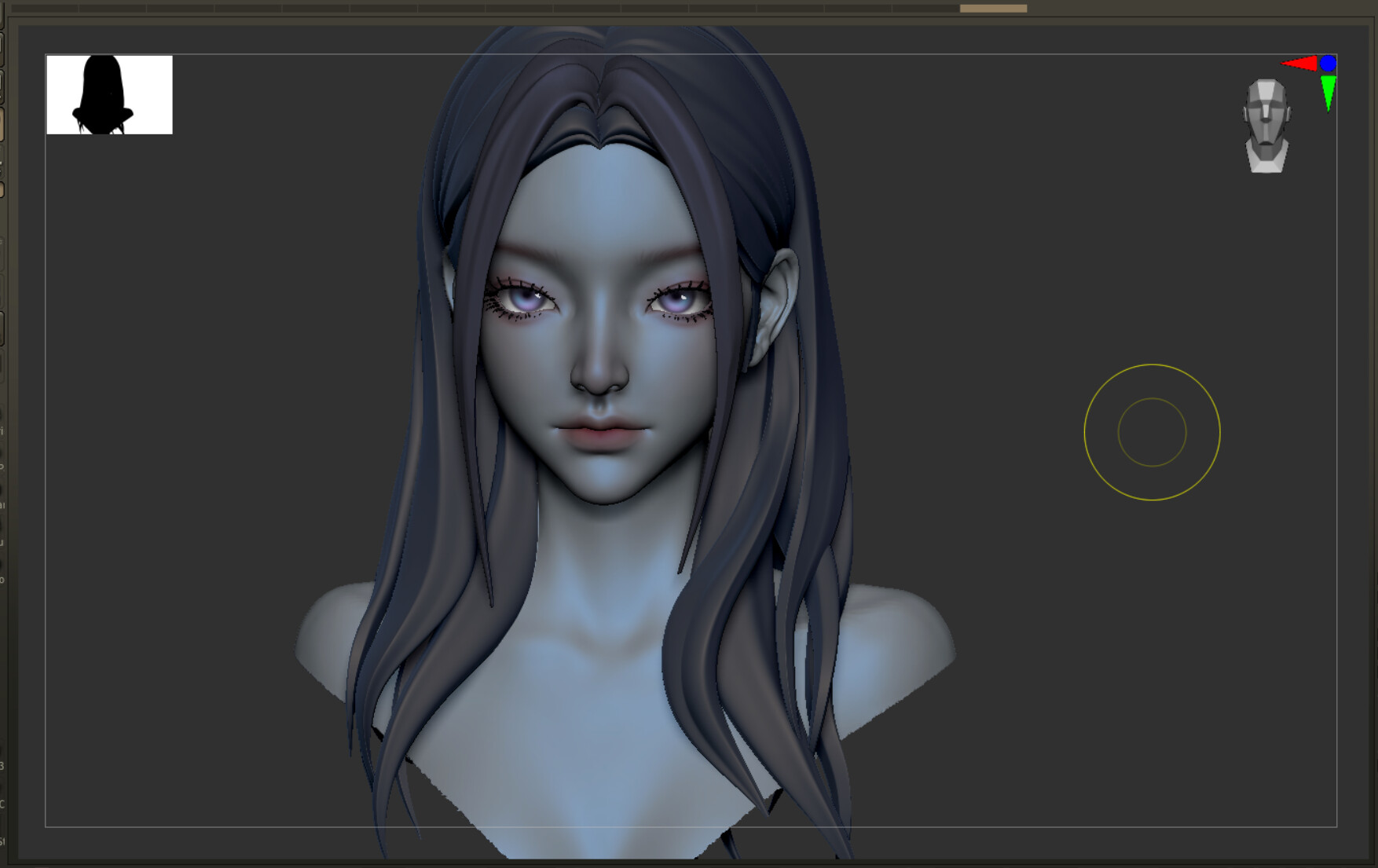
Task: Expand the leftmost segment of the top bar
Action: (x=43, y=7)
